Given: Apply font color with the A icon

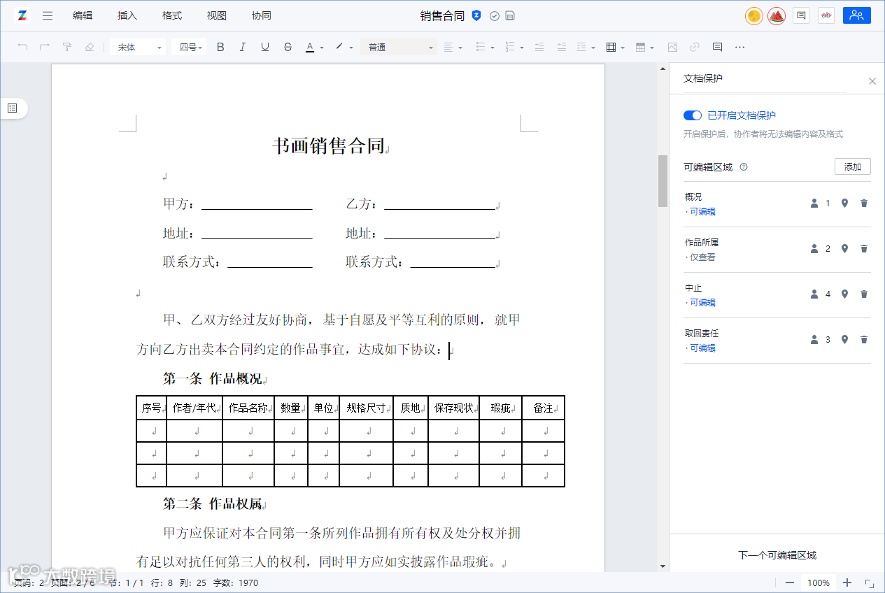Looking at the screenshot, I should click(309, 47).
